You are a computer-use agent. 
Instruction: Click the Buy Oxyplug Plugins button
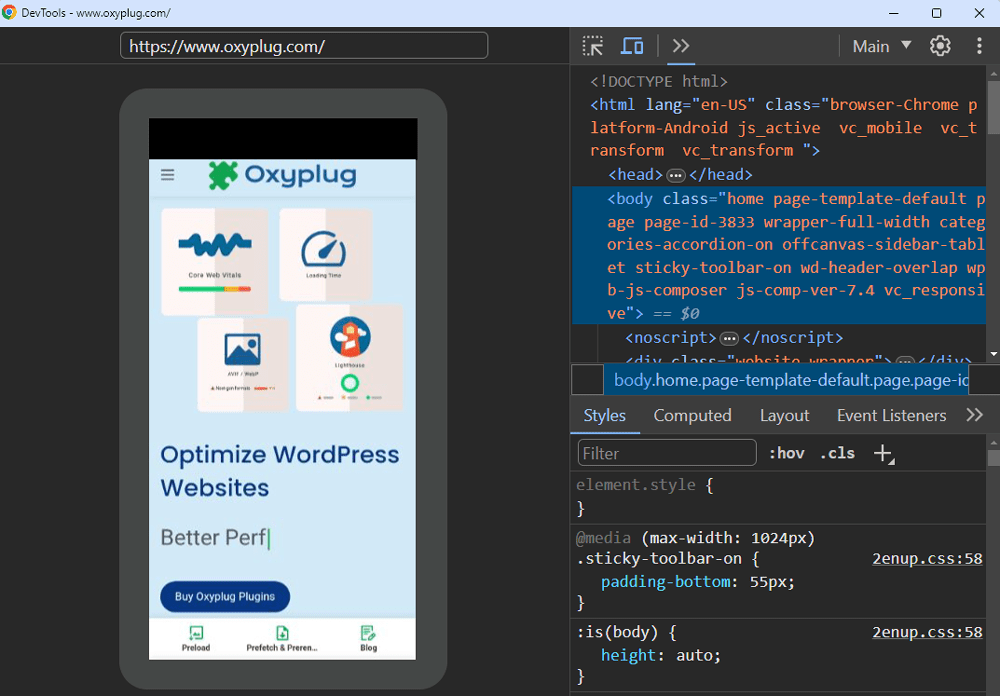tap(225, 596)
